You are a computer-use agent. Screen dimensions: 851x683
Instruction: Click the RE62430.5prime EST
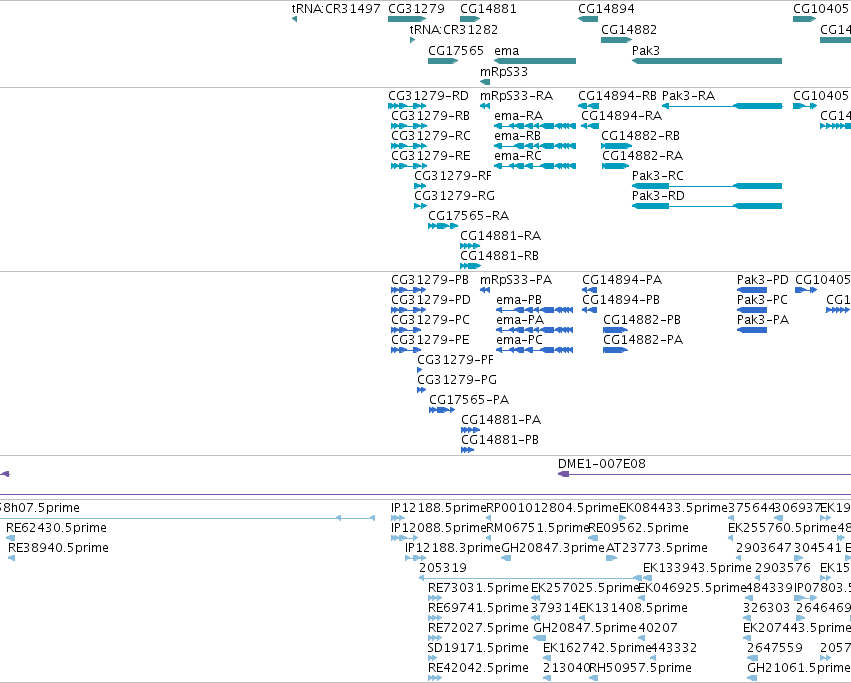[x=10, y=539]
